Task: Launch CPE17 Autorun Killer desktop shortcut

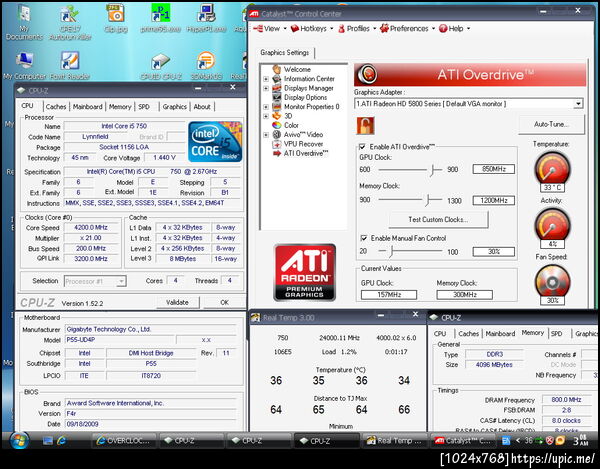Action: [x=70, y=22]
